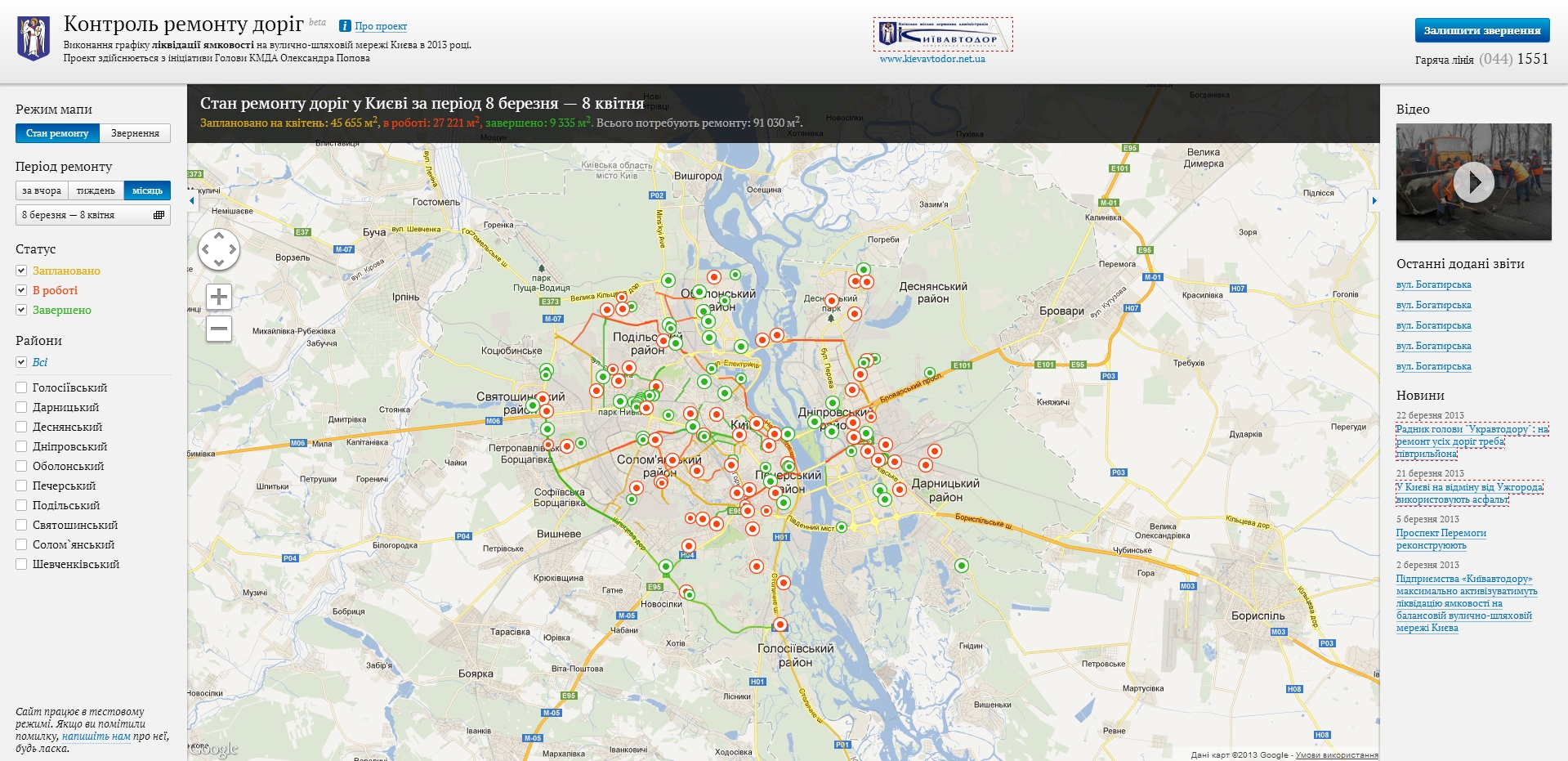Select the тиждень repair period tab

click(96, 190)
